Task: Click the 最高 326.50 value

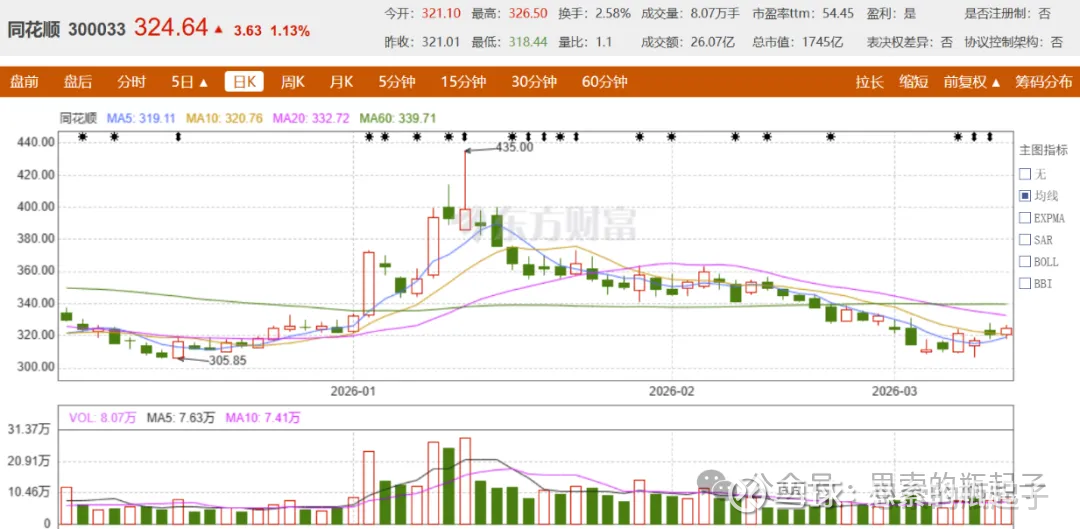Action: click(526, 13)
